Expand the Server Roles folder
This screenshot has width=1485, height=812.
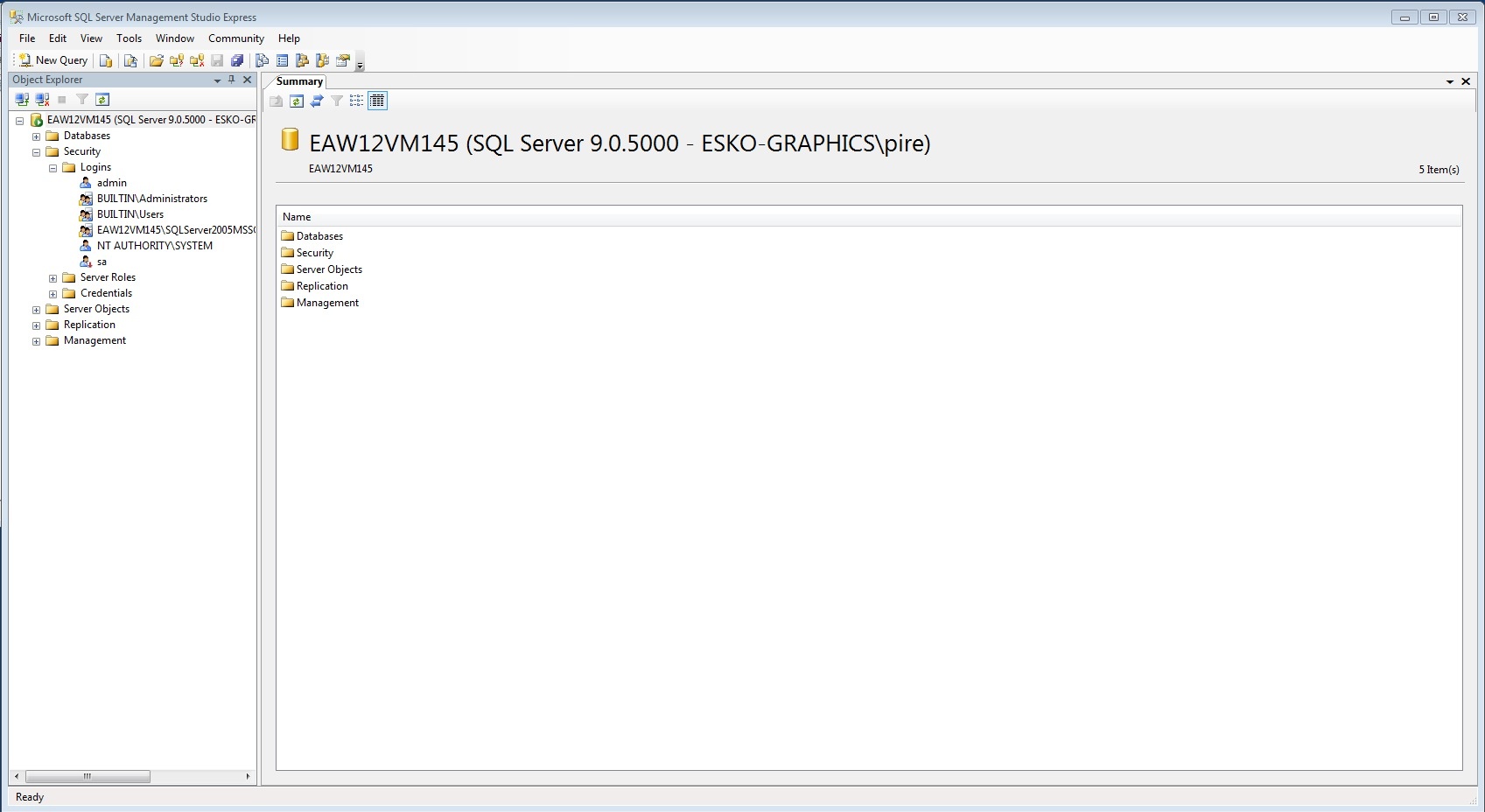53,277
